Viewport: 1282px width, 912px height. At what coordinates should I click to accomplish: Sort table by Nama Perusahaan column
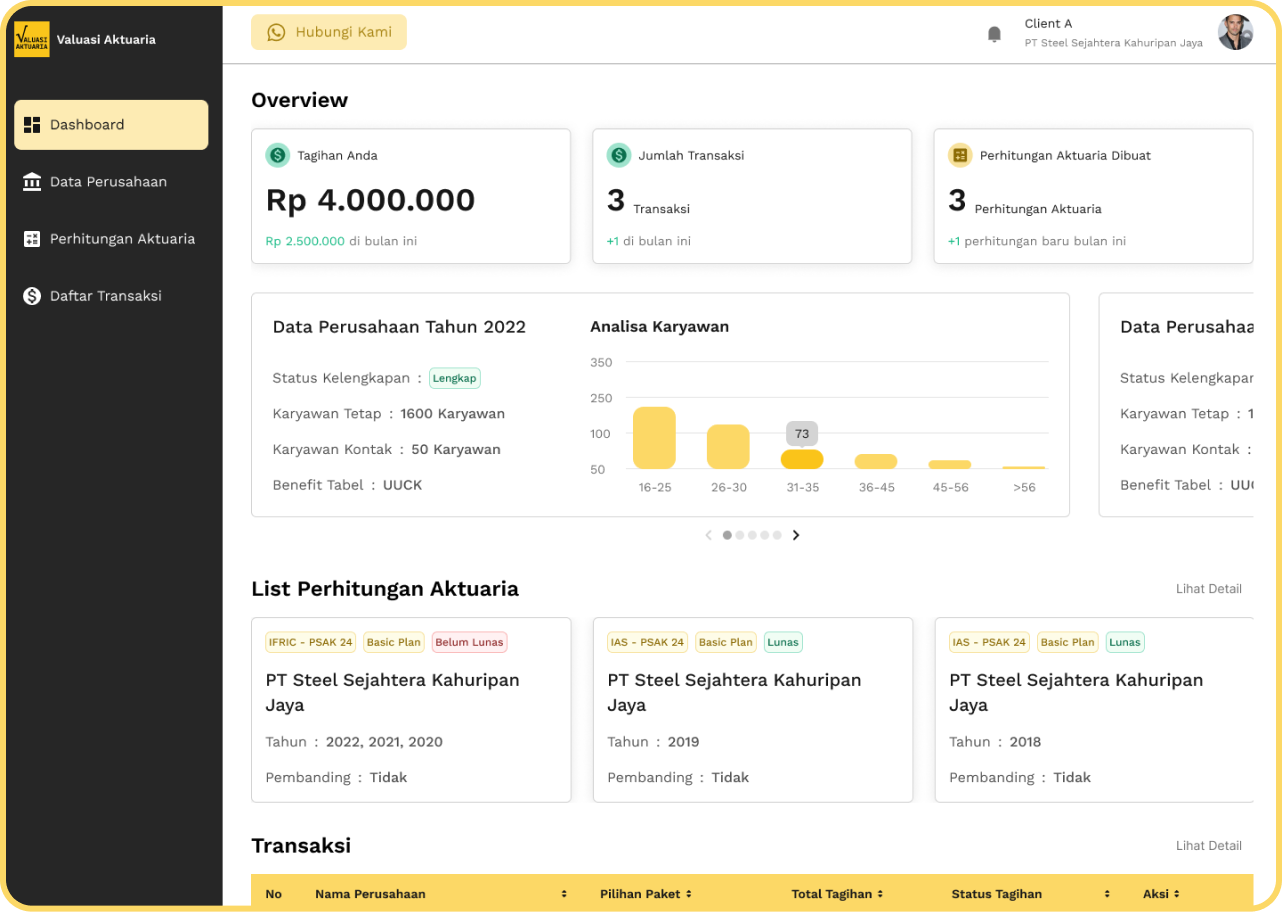564,894
